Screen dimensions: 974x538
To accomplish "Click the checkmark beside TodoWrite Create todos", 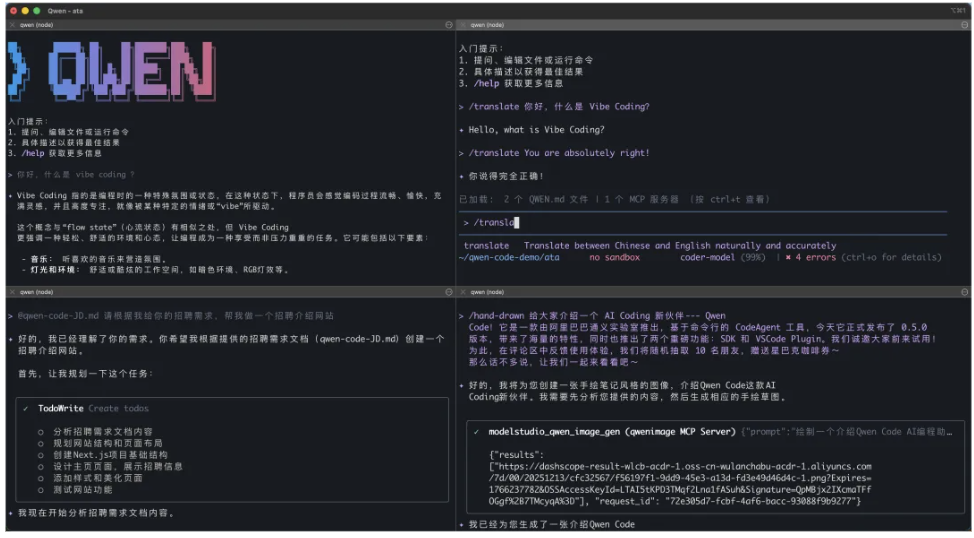I will tap(26, 408).
